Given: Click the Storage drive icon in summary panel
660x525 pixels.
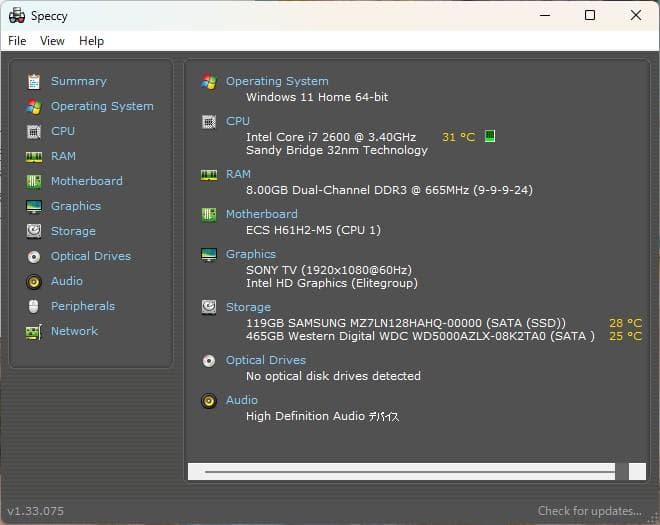Looking at the screenshot, I should (x=209, y=307).
